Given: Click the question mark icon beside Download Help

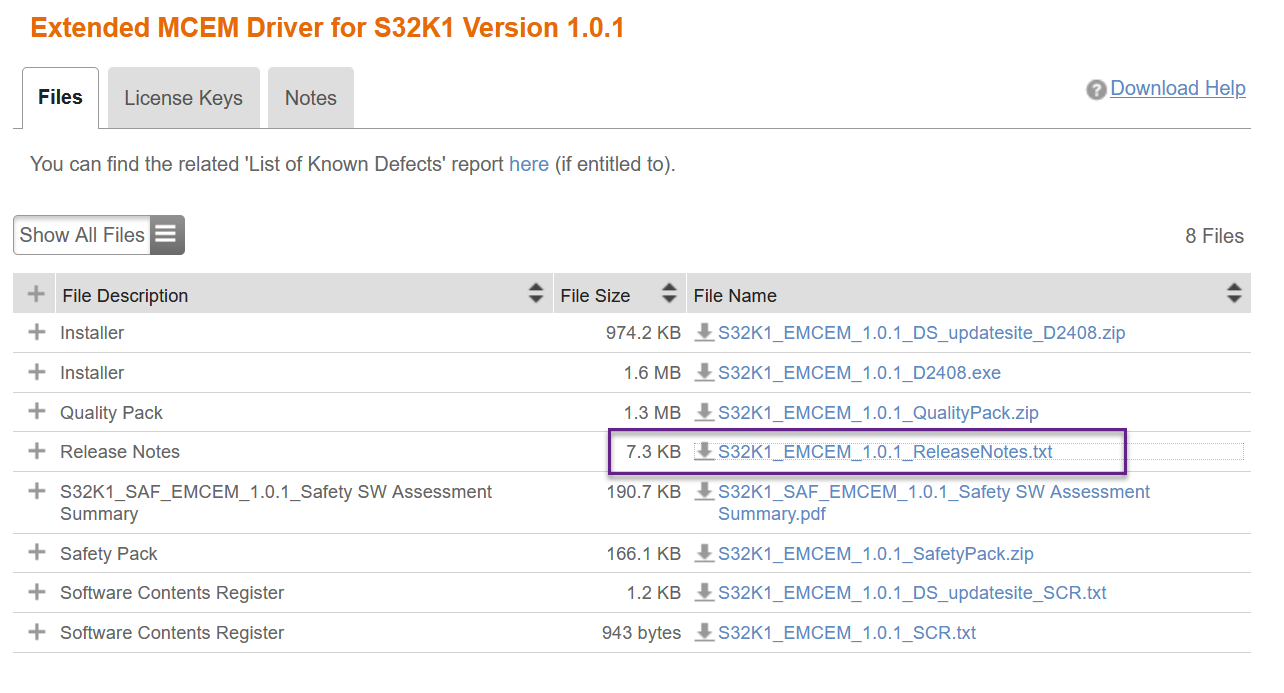Looking at the screenshot, I should pyautogui.click(x=1097, y=90).
